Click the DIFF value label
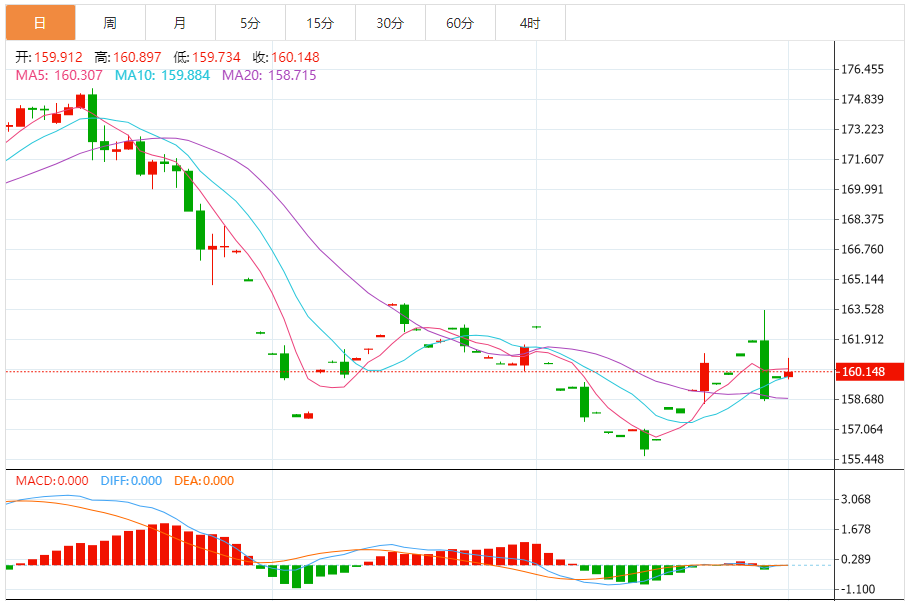Screen dimensions: 910x601 point(131,481)
